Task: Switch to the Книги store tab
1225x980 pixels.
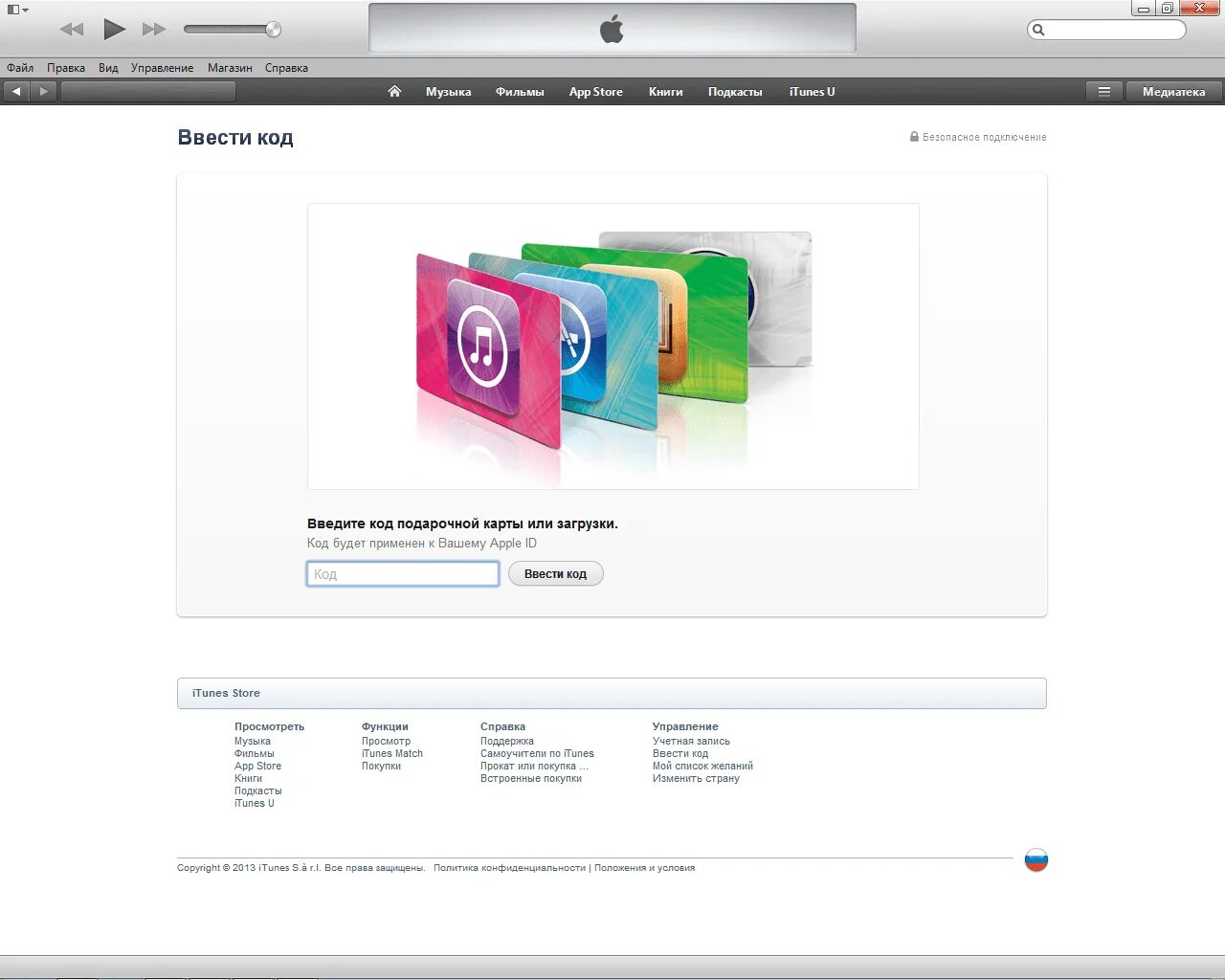Action: coord(665,92)
